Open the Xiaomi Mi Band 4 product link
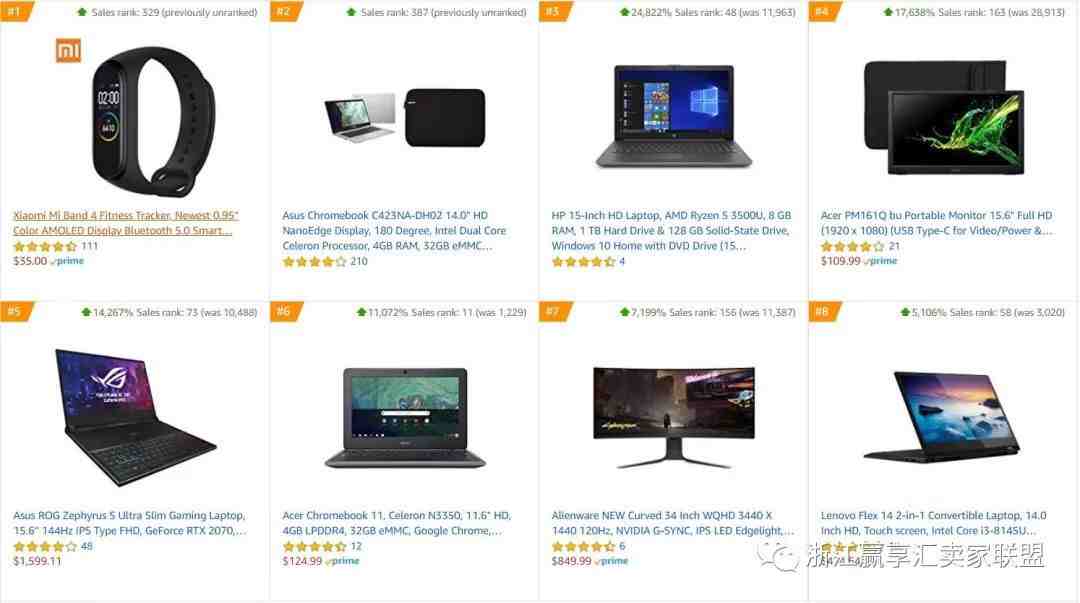The image size is (1080, 603). pyautogui.click(x=125, y=223)
